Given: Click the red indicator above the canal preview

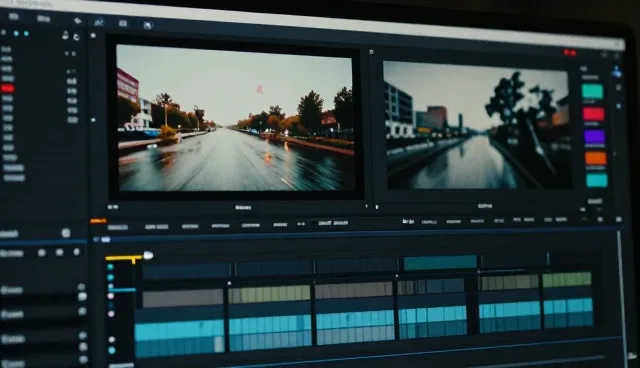Looking at the screenshot, I should (x=570, y=52).
